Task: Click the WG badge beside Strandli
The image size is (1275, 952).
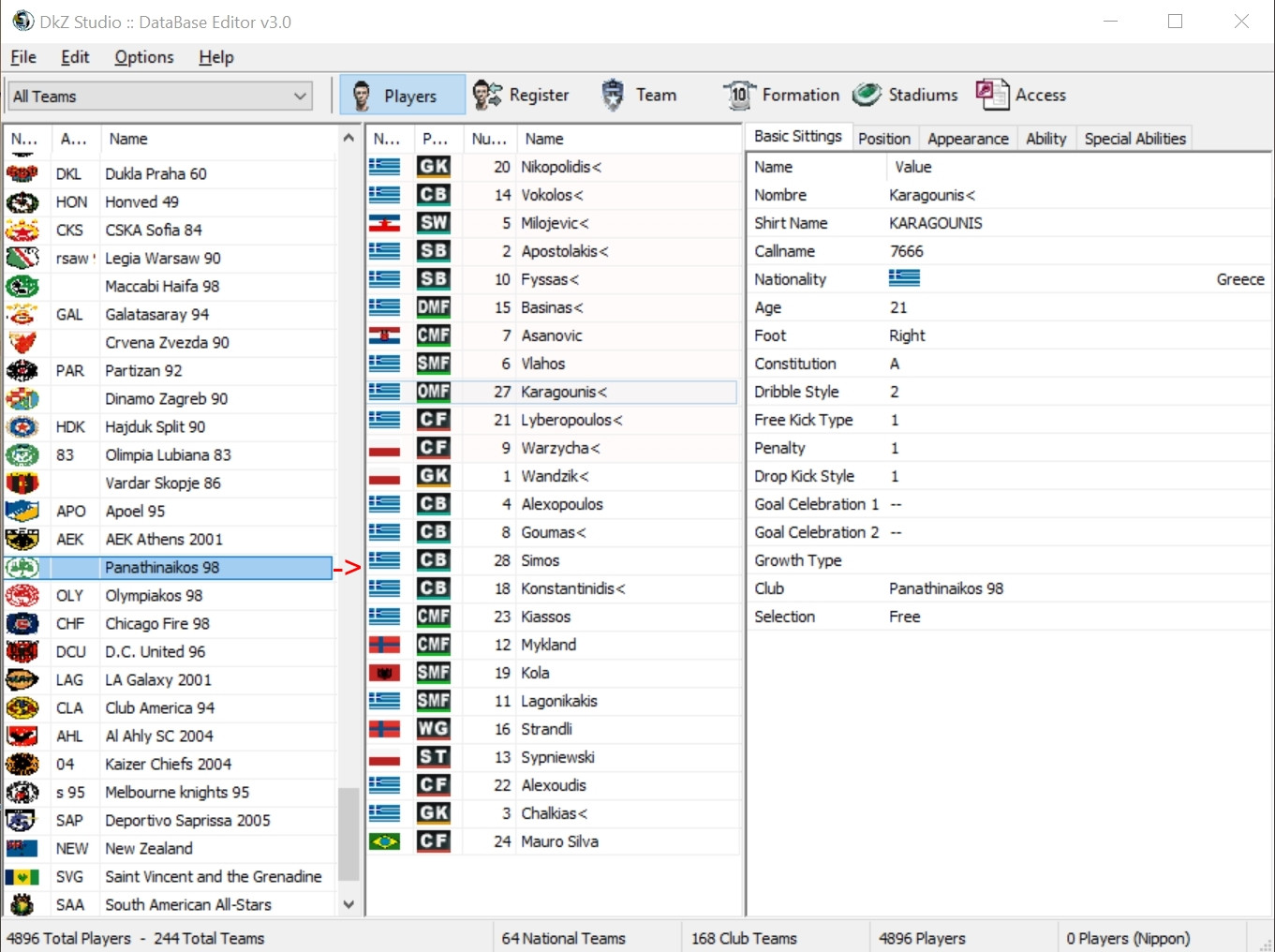Action: 434,729
